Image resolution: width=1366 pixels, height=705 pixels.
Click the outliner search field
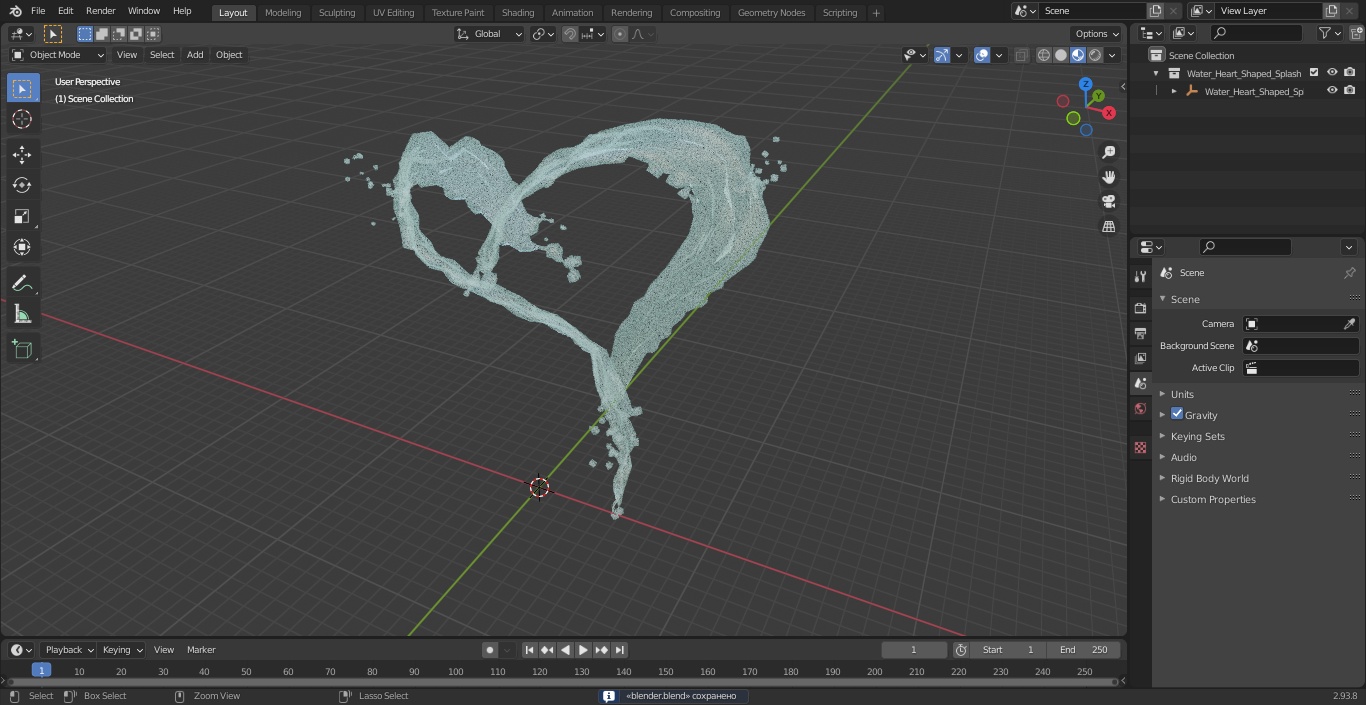pos(1256,33)
